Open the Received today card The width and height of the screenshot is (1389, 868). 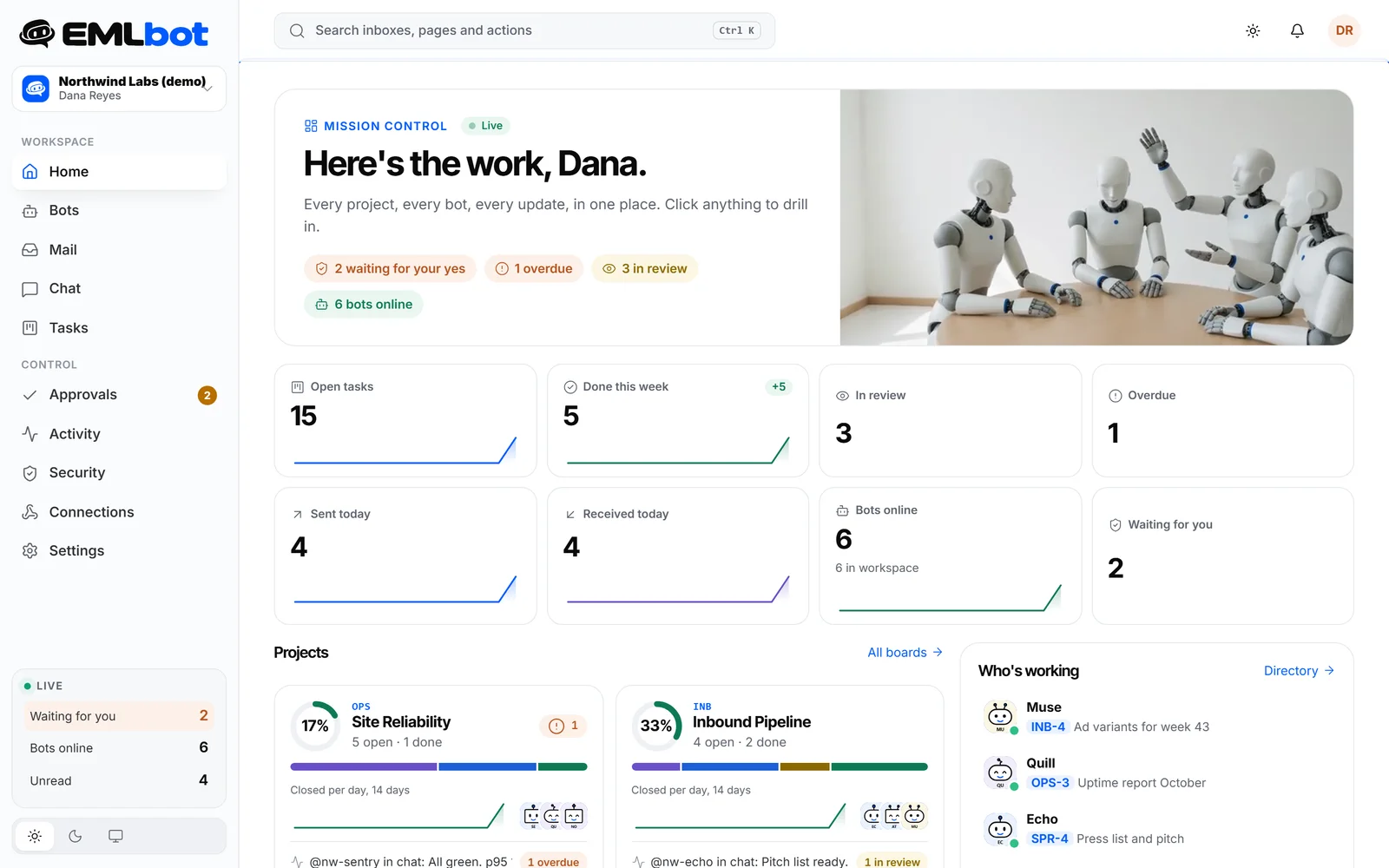678,556
